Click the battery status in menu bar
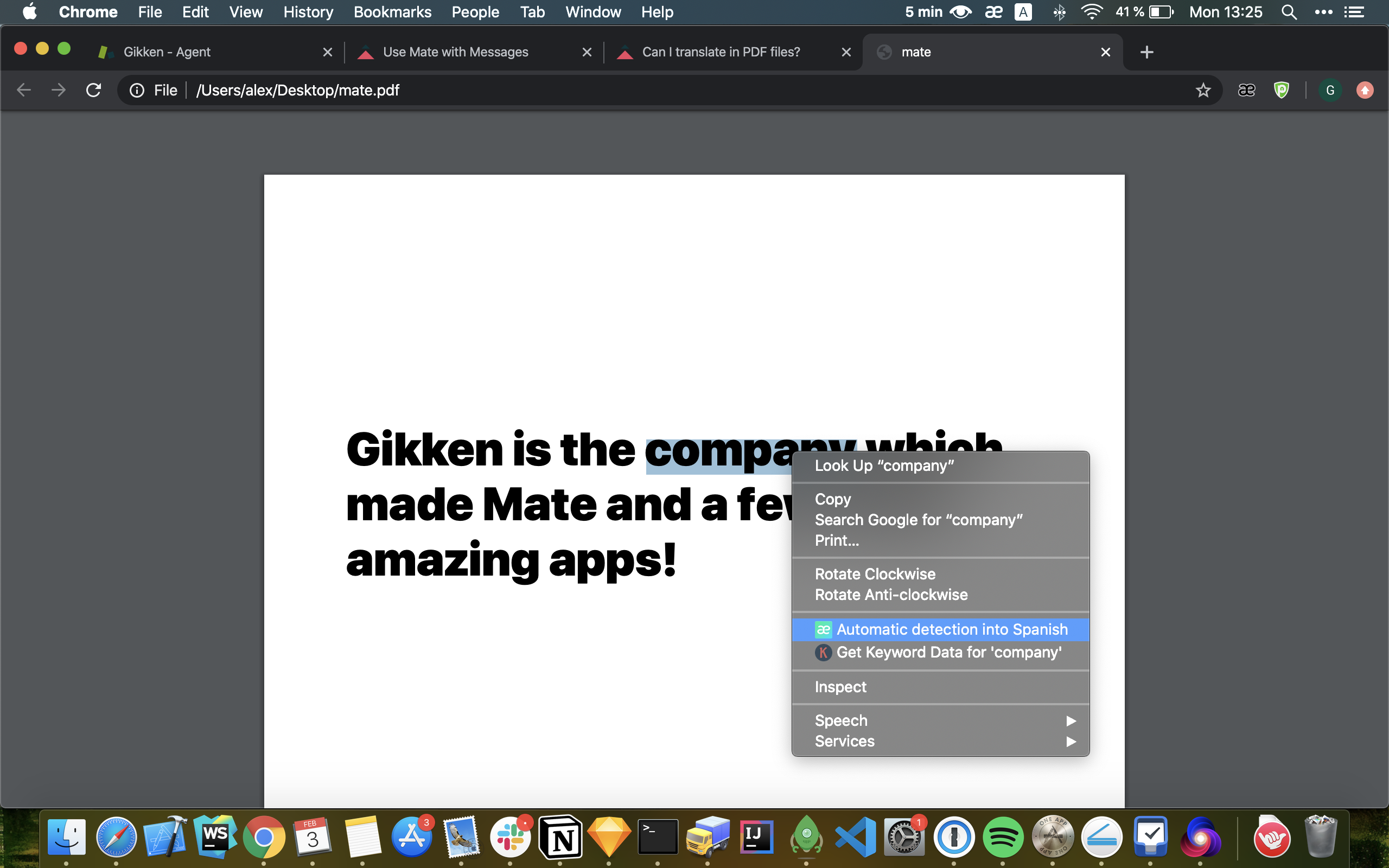 click(1145, 12)
